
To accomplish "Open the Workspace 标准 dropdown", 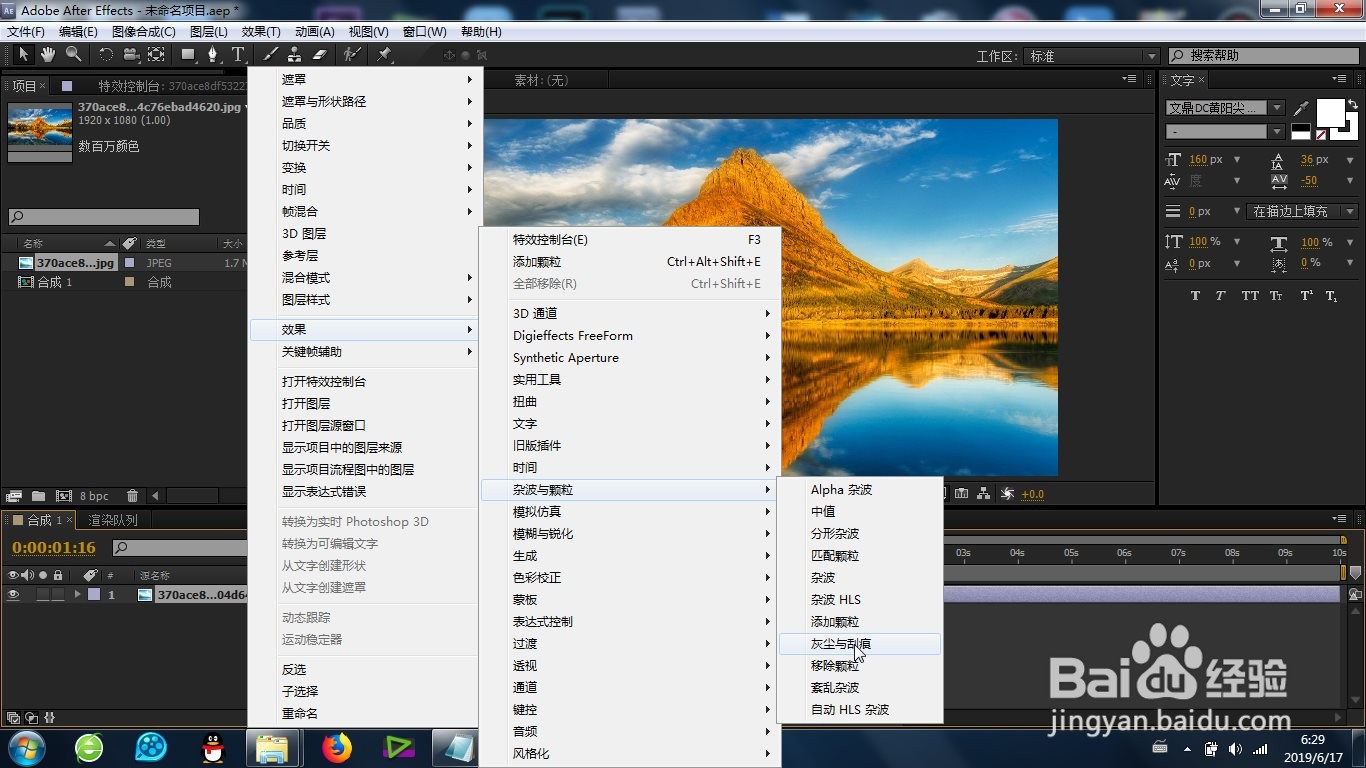I will pyautogui.click(x=1091, y=56).
